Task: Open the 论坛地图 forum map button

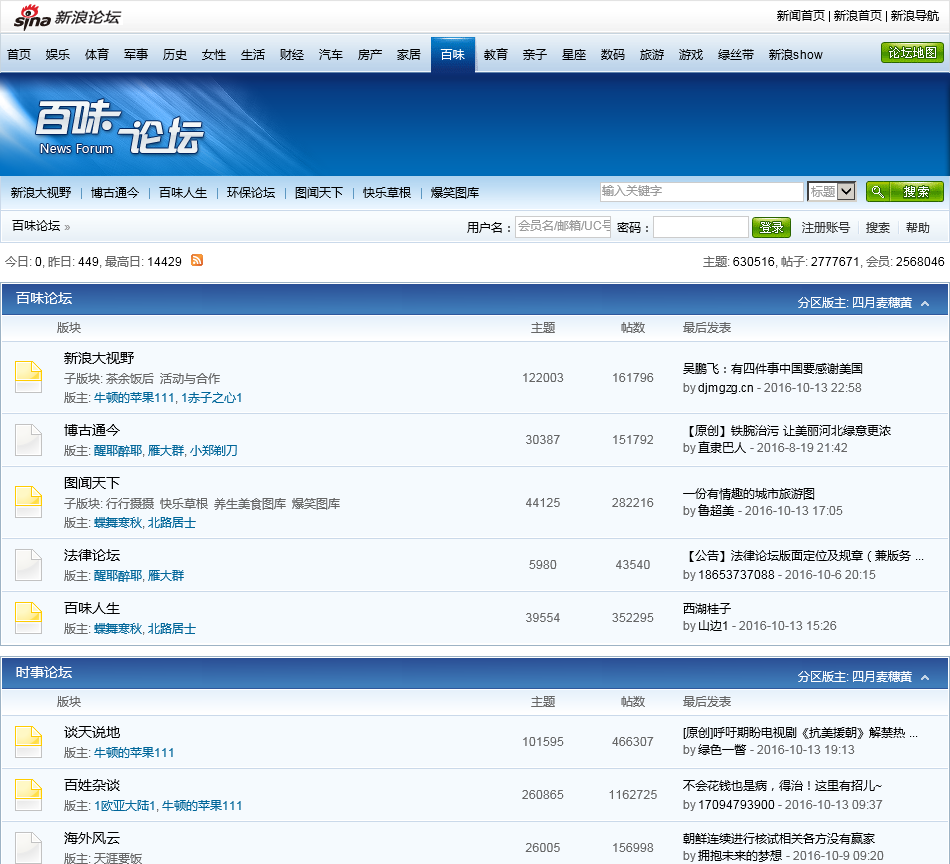Action: (x=912, y=53)
